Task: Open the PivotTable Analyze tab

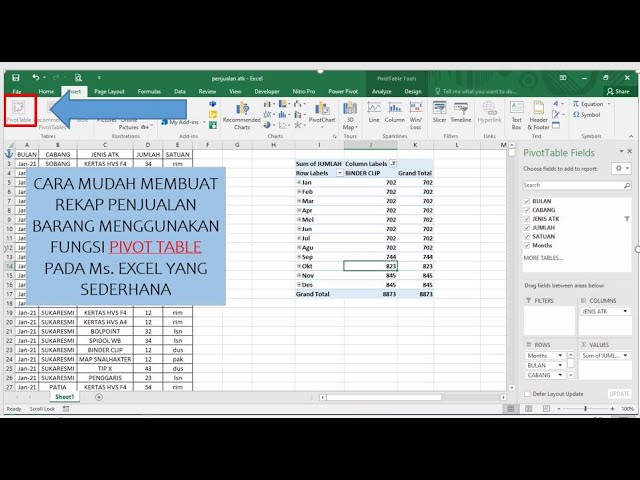Action: (382, 91)
